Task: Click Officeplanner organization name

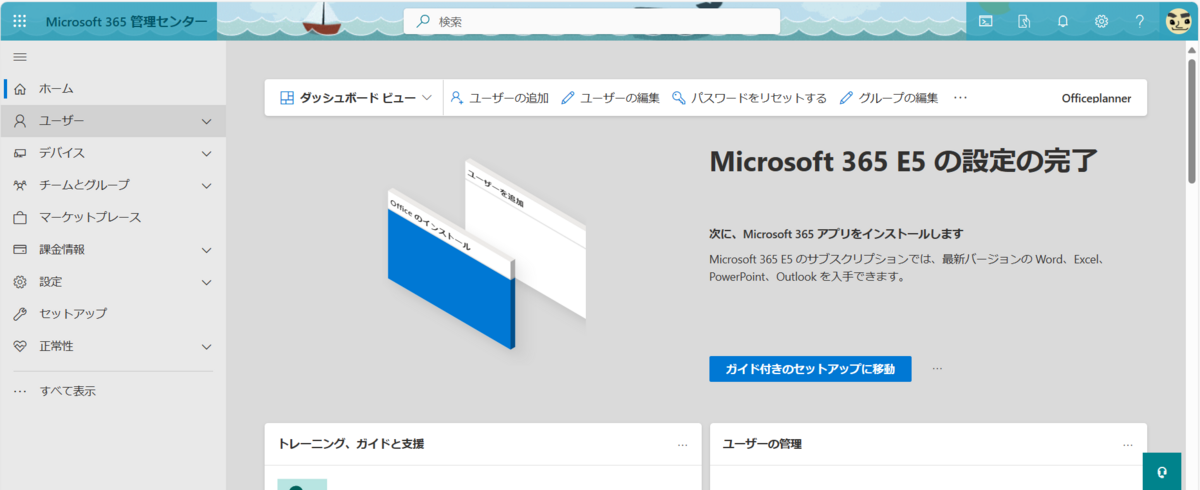Action: tap(1097, 98)
